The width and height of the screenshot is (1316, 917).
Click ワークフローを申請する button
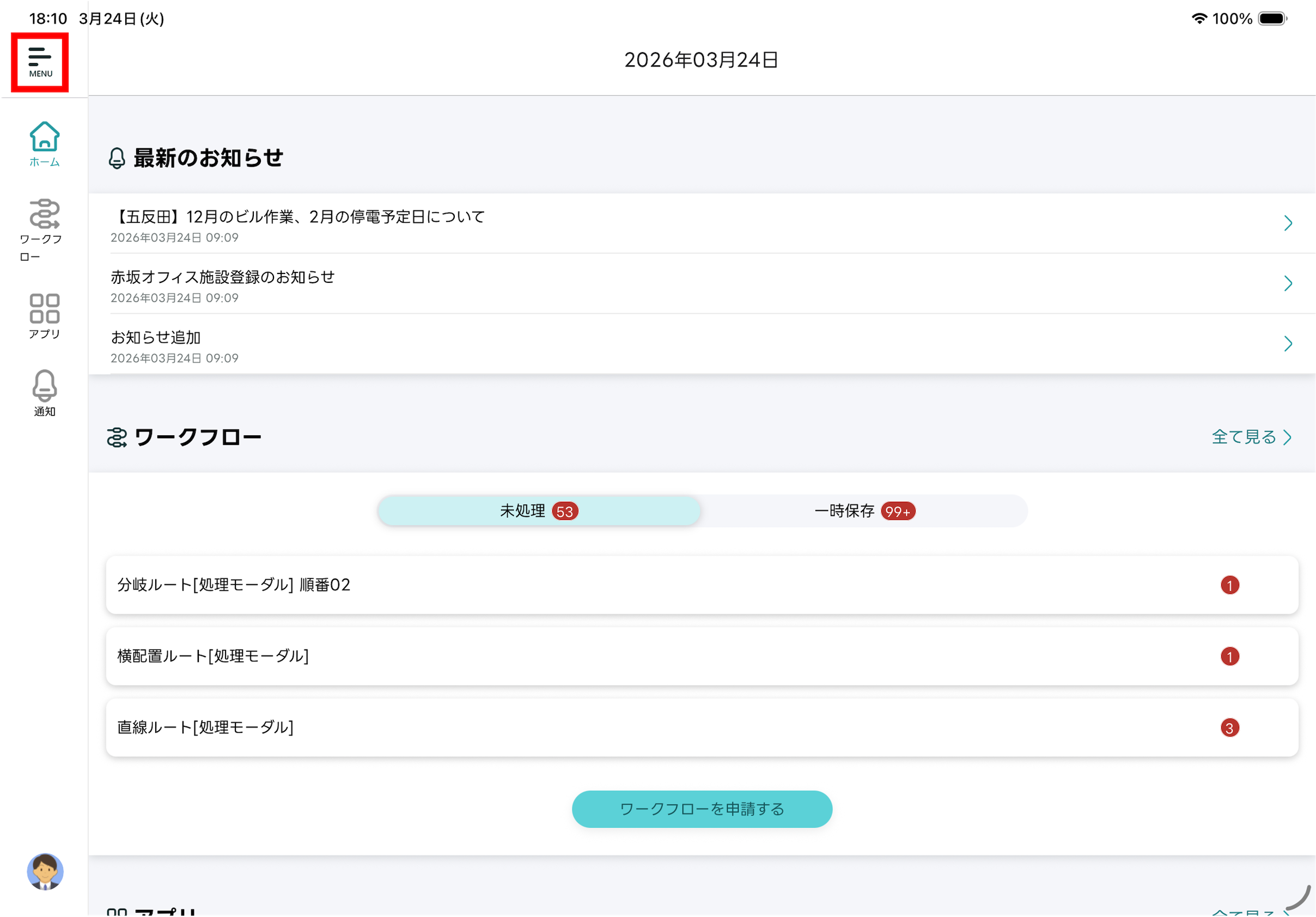tap(702, 809)
